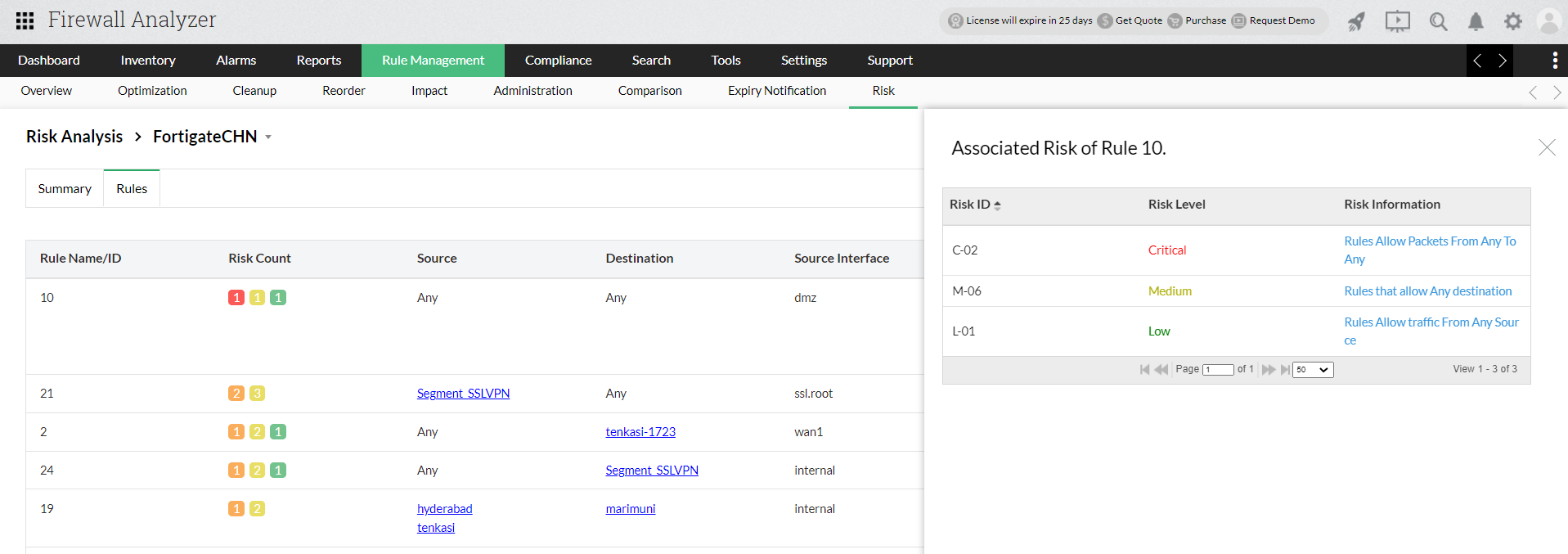The image size is (1568, 554).
Task: Open the Segment_SSLVPN source link
Action: click(x=463, y=394)
